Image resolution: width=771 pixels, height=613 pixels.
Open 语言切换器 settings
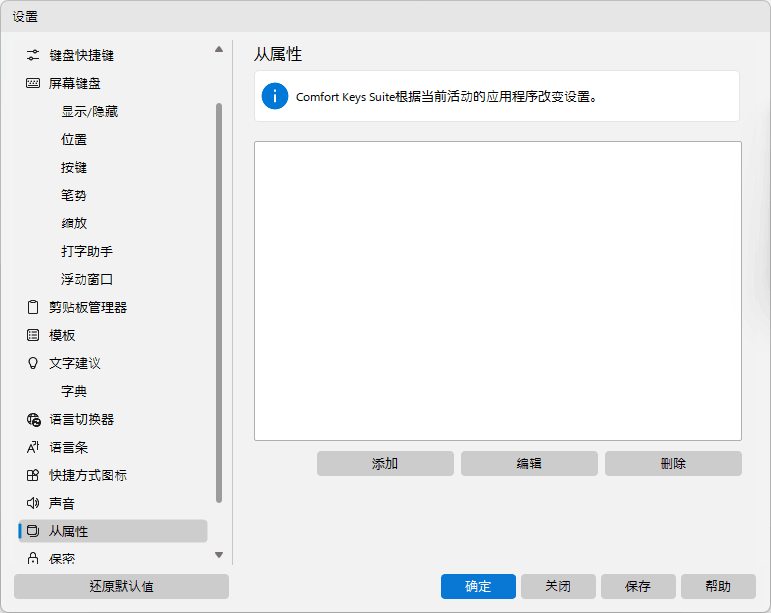point(113,419)
